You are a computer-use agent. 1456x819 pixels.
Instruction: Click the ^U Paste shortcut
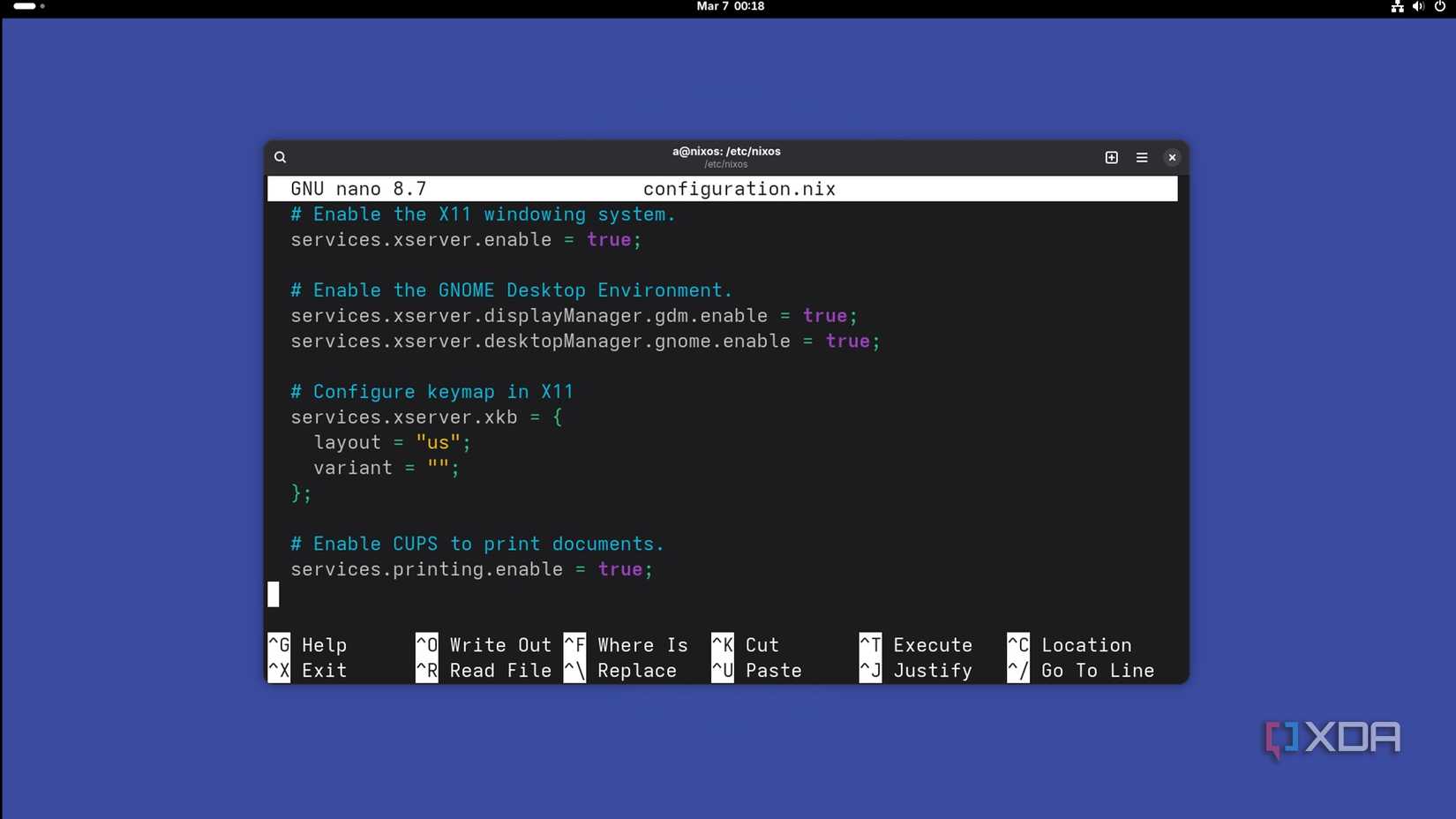756,671
